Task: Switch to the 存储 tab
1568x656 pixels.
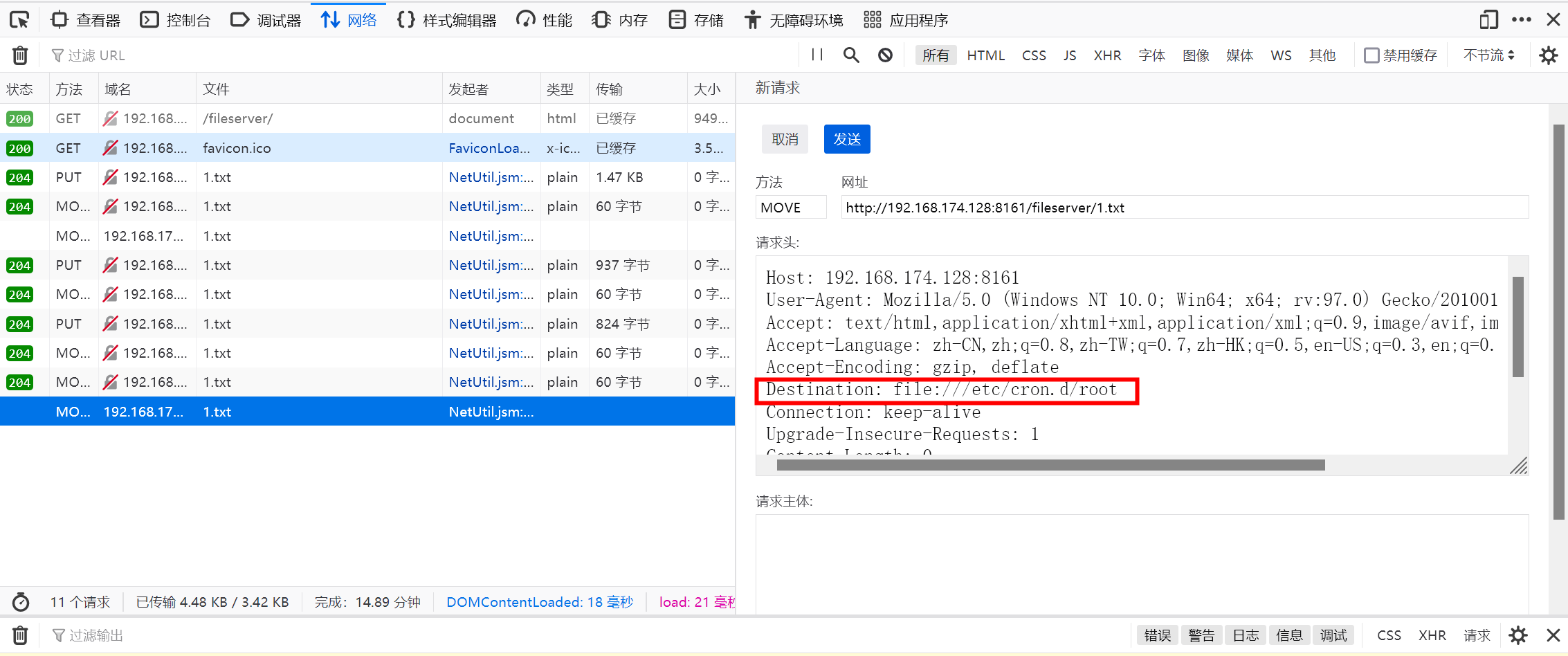Action: 696,20
